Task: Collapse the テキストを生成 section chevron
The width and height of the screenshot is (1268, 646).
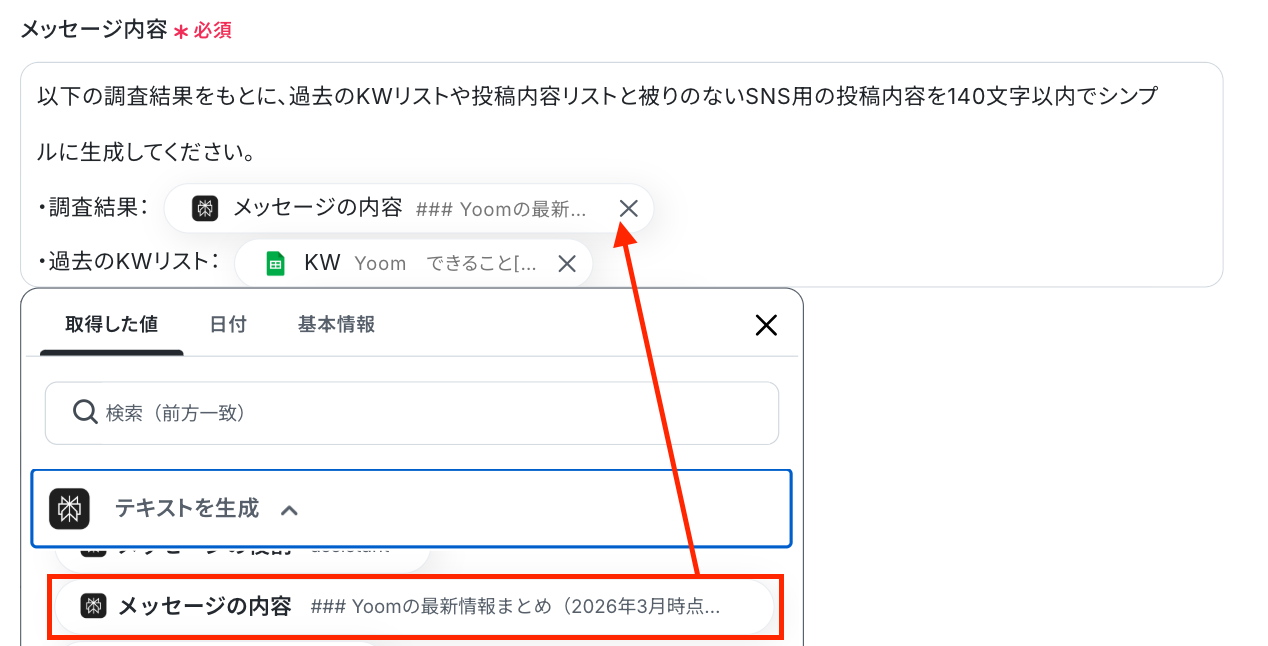Action: point(289,510)
